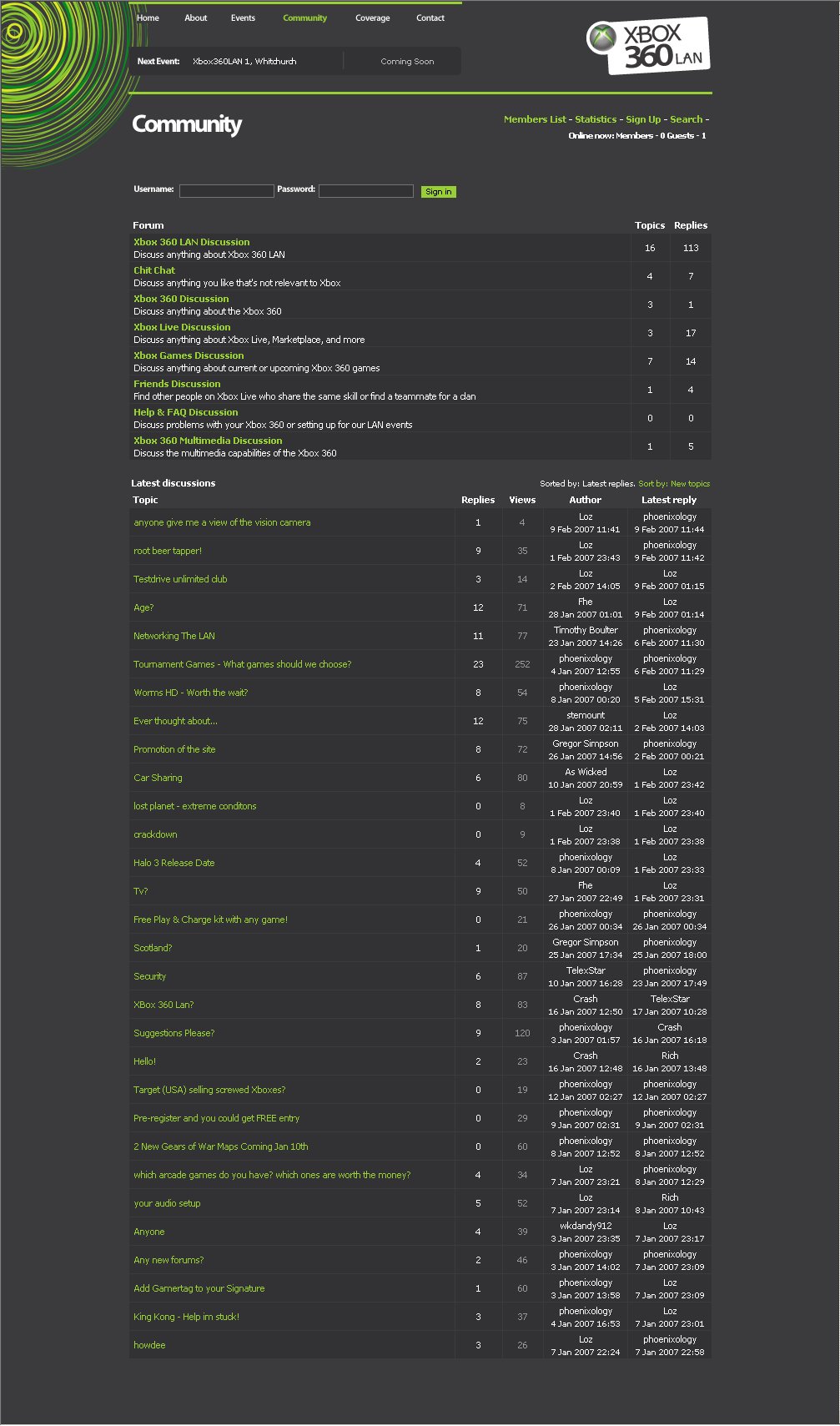The image size is (840, 1426).
Task: Open the 'your audio setup' topic
Action: click(x=167, y=1203)
